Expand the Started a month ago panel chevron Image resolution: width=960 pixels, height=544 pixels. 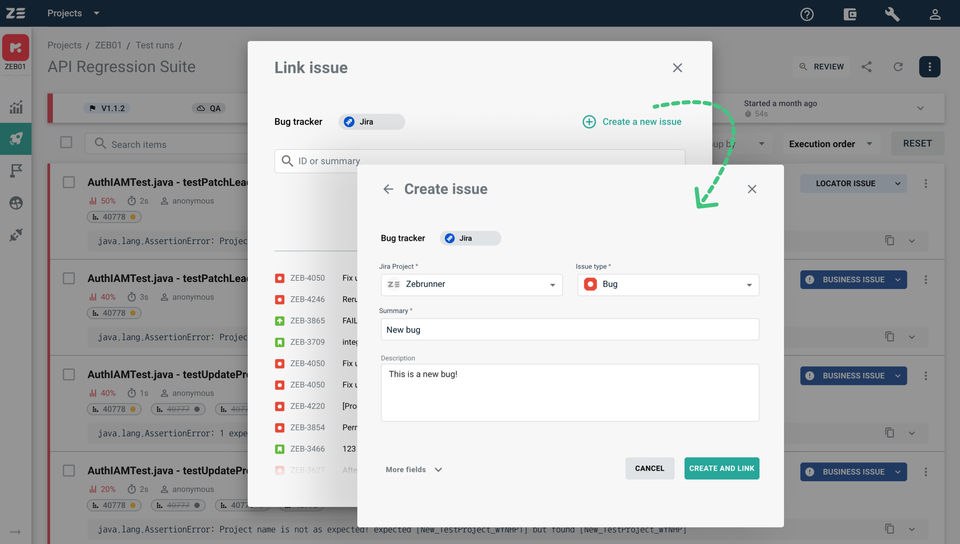click(x=920, y=108)
